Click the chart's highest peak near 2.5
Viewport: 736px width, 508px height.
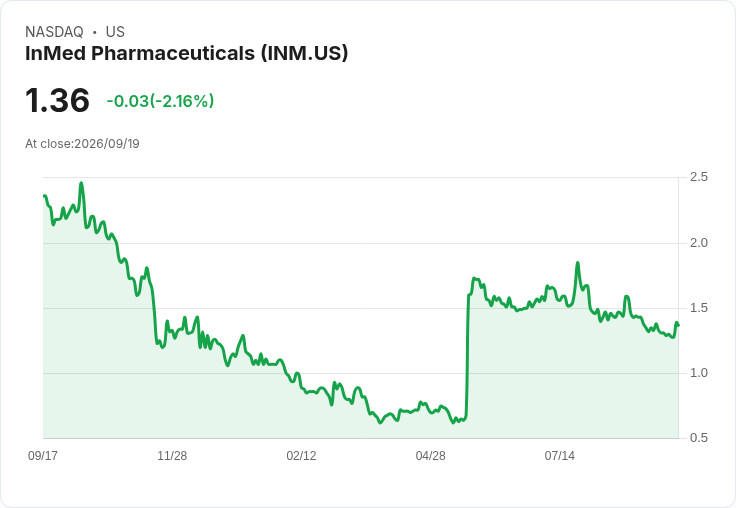click(81, 184)
